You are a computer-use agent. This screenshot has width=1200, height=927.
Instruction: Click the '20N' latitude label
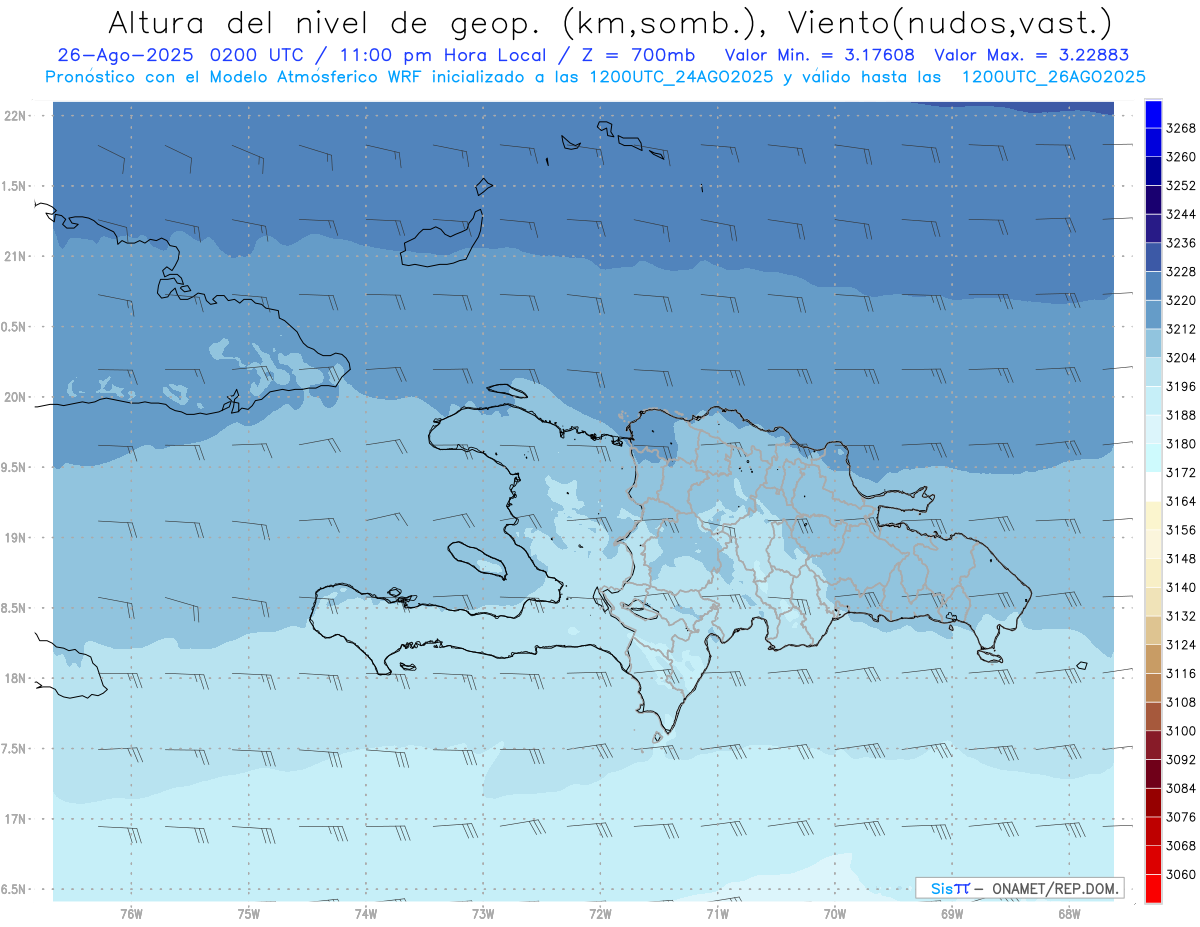coord(16,397)
